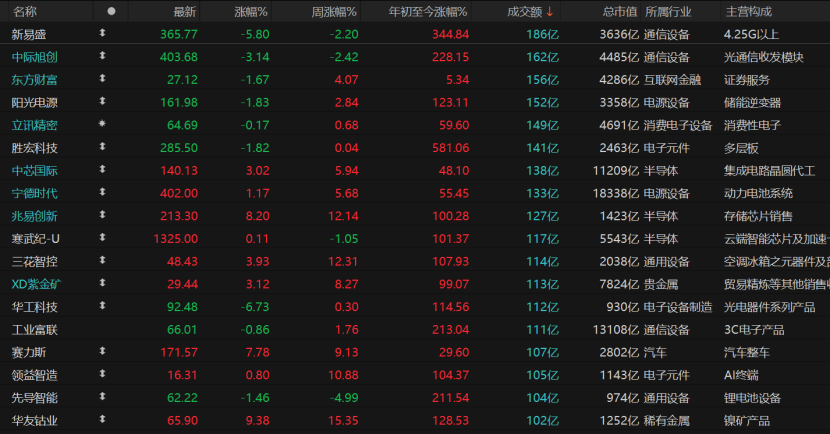
Task: Click the marker icon beside 新易盛
Action: tap(102, 34)
